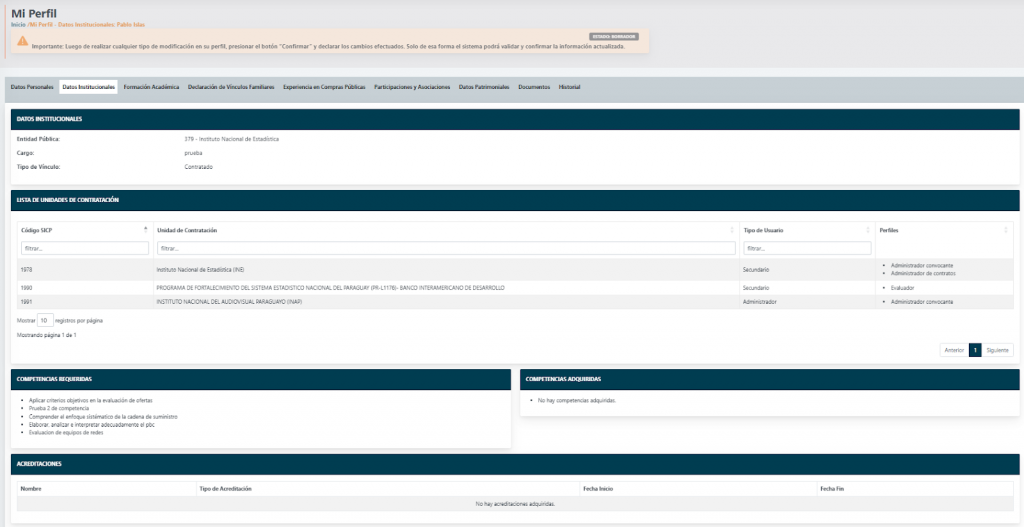Click 'Aplicar criterios objetivos' competency item
The width and height of the screenshot is (1024, 527).
[91, 400]
